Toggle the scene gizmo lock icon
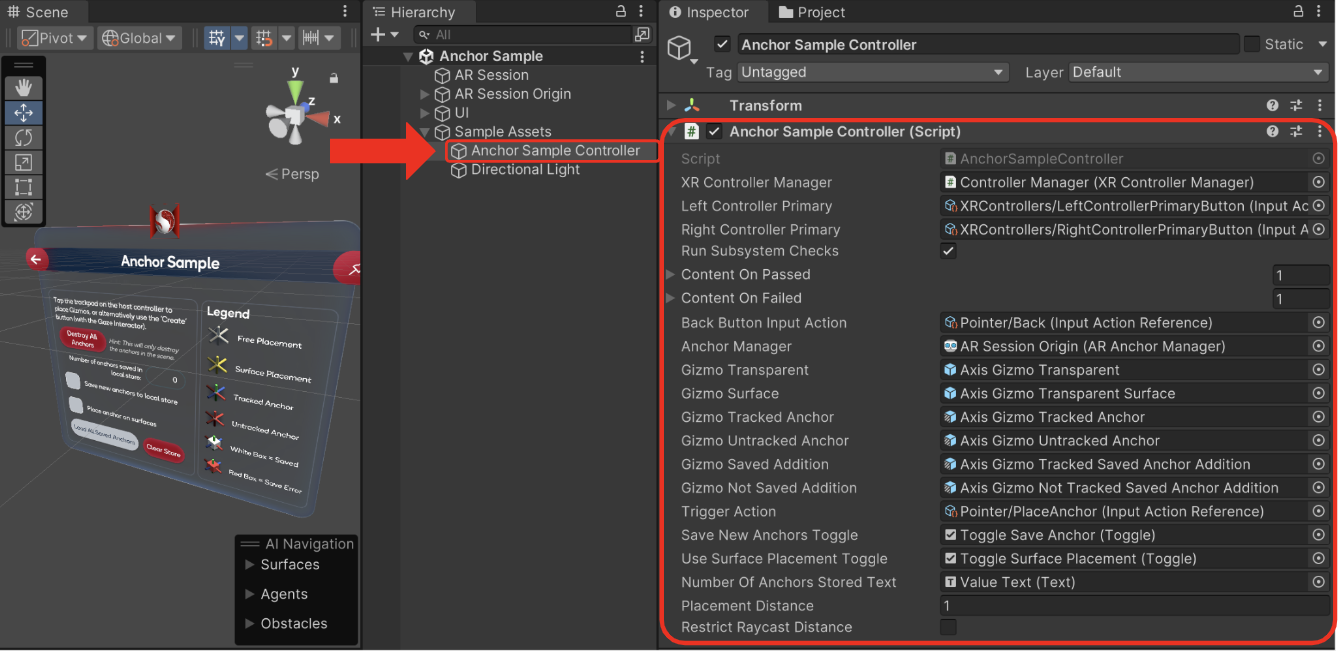Viewport: 1338px width, 652px height. coord(333,78)
